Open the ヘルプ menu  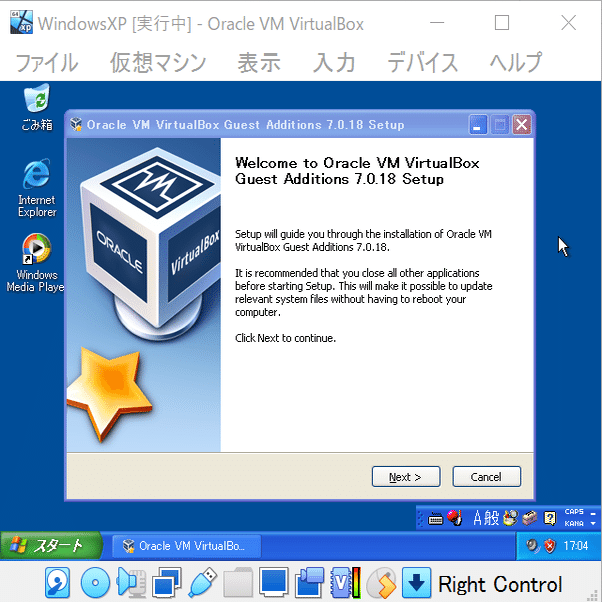coord(516,63)
